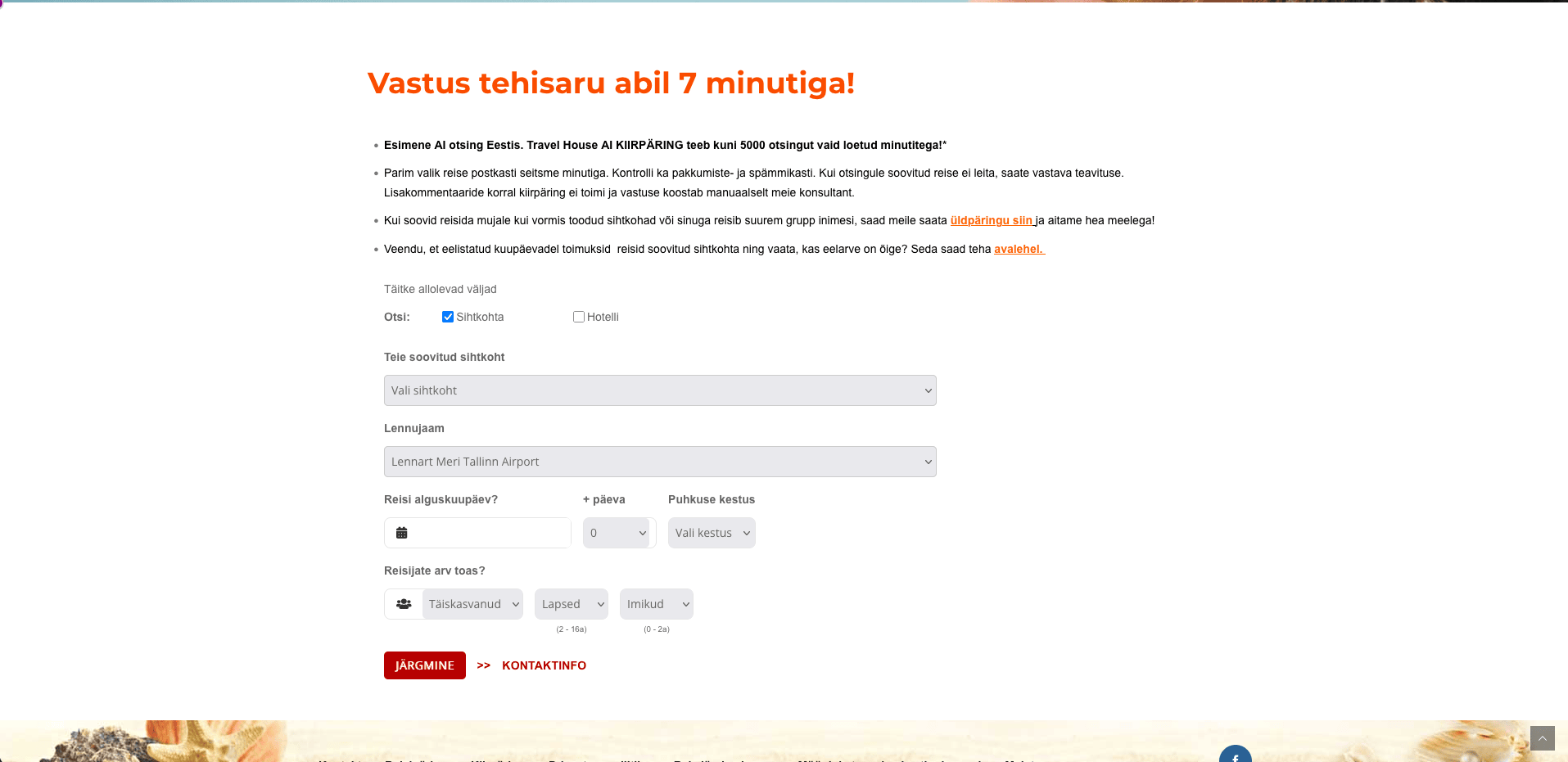
Task: Open the + päeva days dropdown
Action: click(617, 533)
